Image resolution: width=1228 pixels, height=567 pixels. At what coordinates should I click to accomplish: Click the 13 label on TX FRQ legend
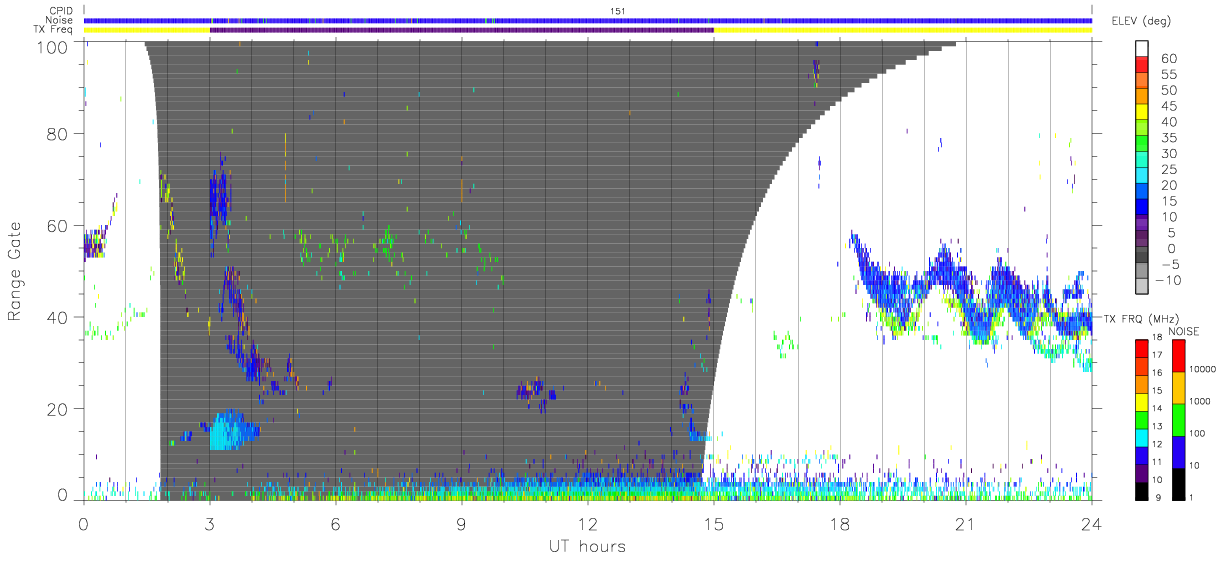(x=1155, y=426)
